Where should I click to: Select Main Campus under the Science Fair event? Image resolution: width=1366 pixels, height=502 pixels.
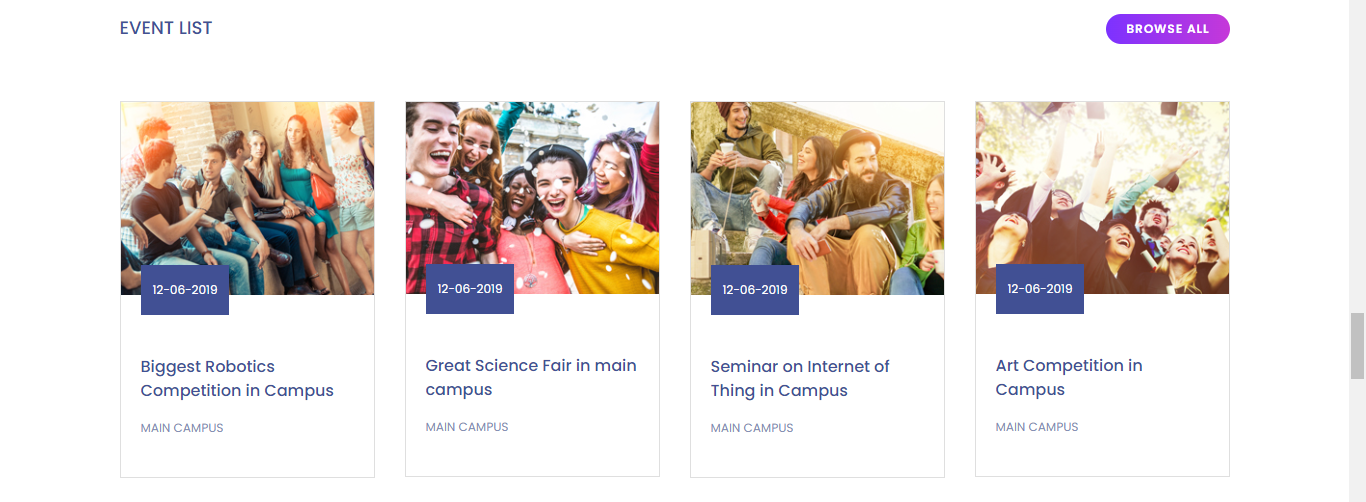pyautogui.click(x=467, y=427)
